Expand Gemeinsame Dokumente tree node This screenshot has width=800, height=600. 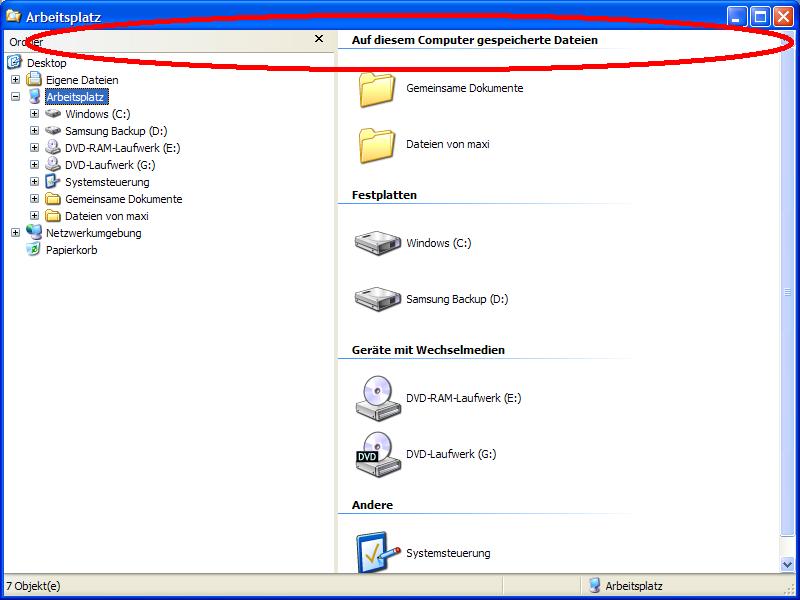pos(34,198)
